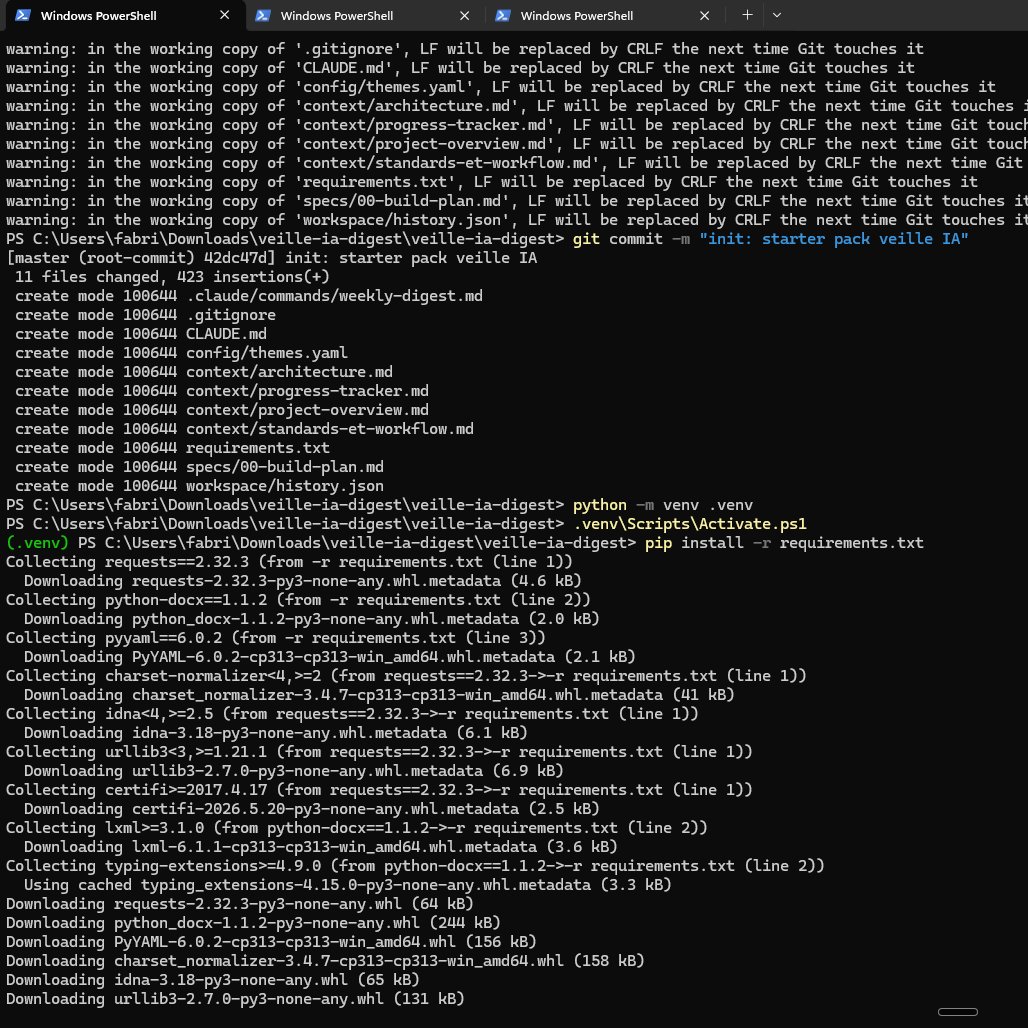Click the 'create mode 100644 CLAUDE.md' line
1028x1028 pixels.
coord(141,334)
